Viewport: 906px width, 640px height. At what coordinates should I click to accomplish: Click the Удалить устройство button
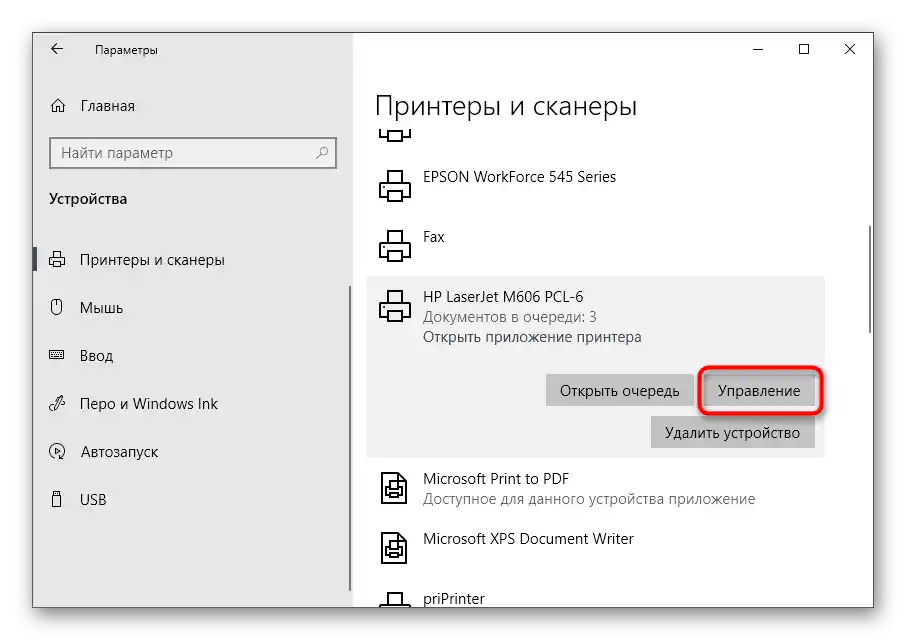(x=732, y=433)
